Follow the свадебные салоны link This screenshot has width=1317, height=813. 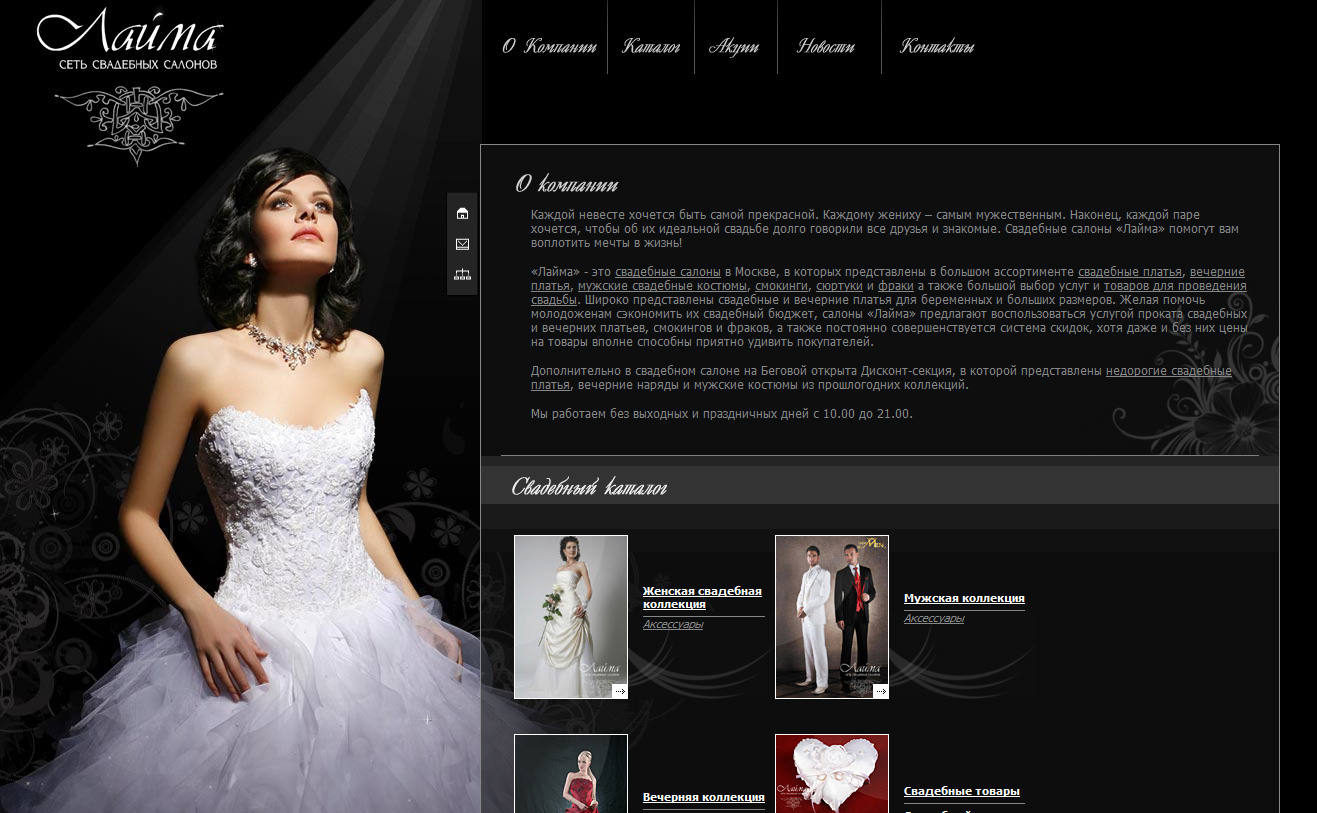pyautogui.click(x=668, y=272)
